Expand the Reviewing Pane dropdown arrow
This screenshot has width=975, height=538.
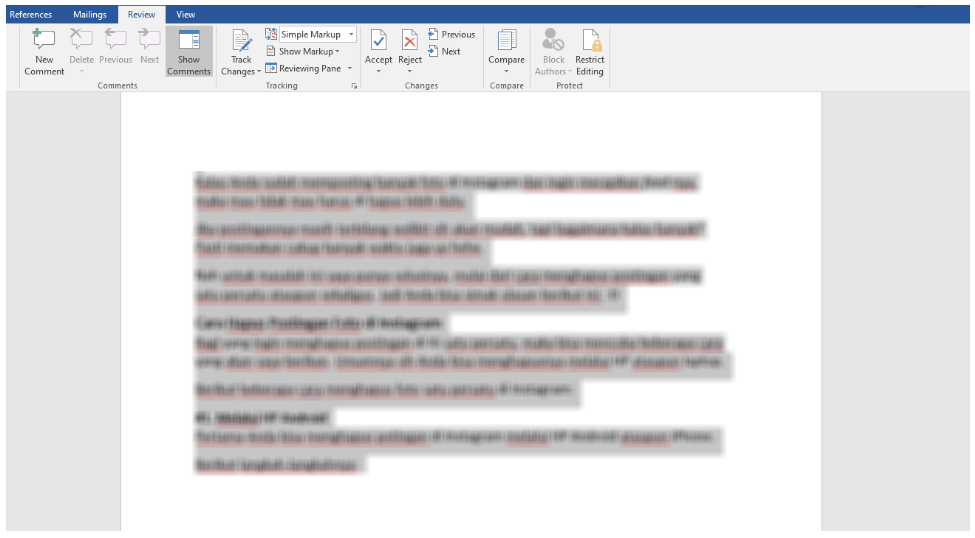point(350,68)
